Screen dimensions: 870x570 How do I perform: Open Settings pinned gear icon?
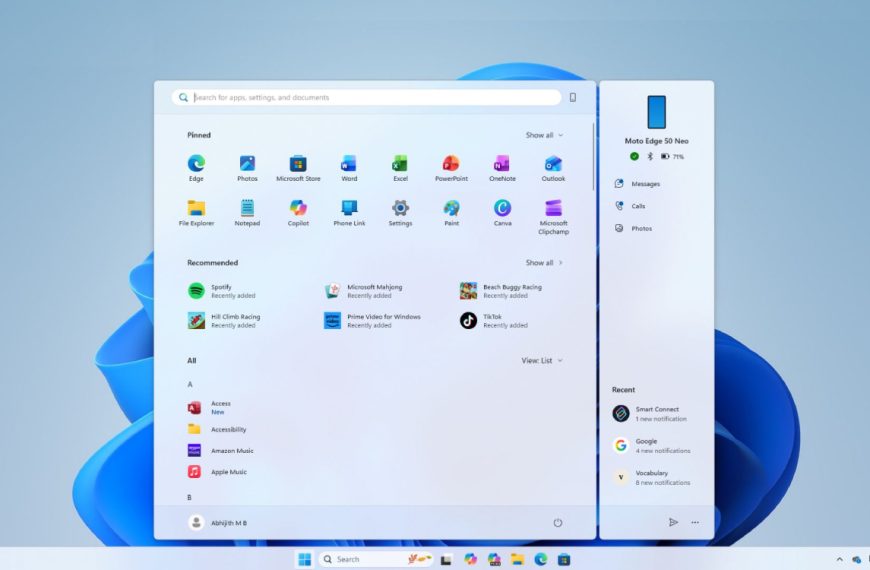click(x=400, y=213)
